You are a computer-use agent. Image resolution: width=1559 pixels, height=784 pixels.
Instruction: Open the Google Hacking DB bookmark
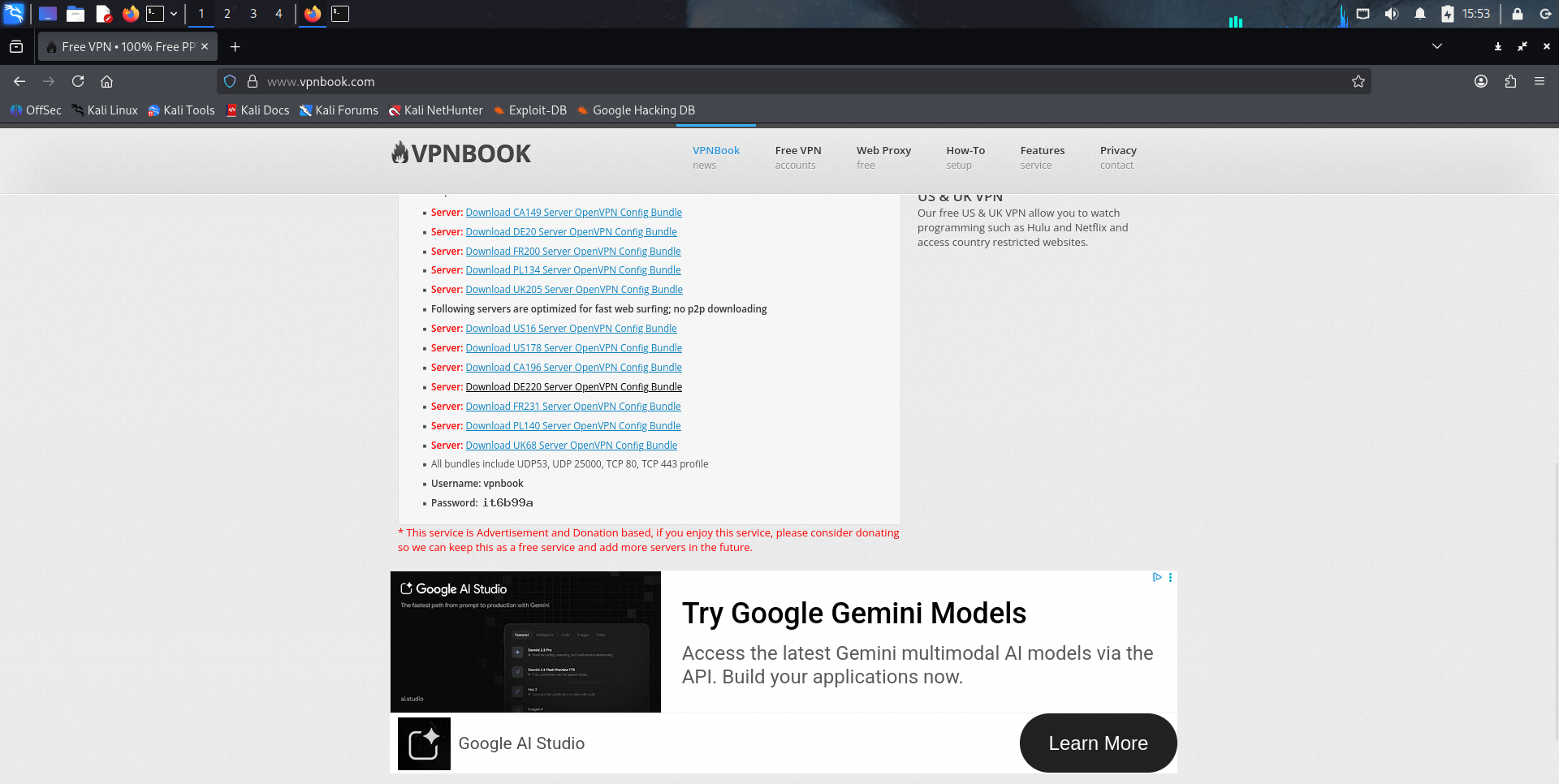(636, 110)
